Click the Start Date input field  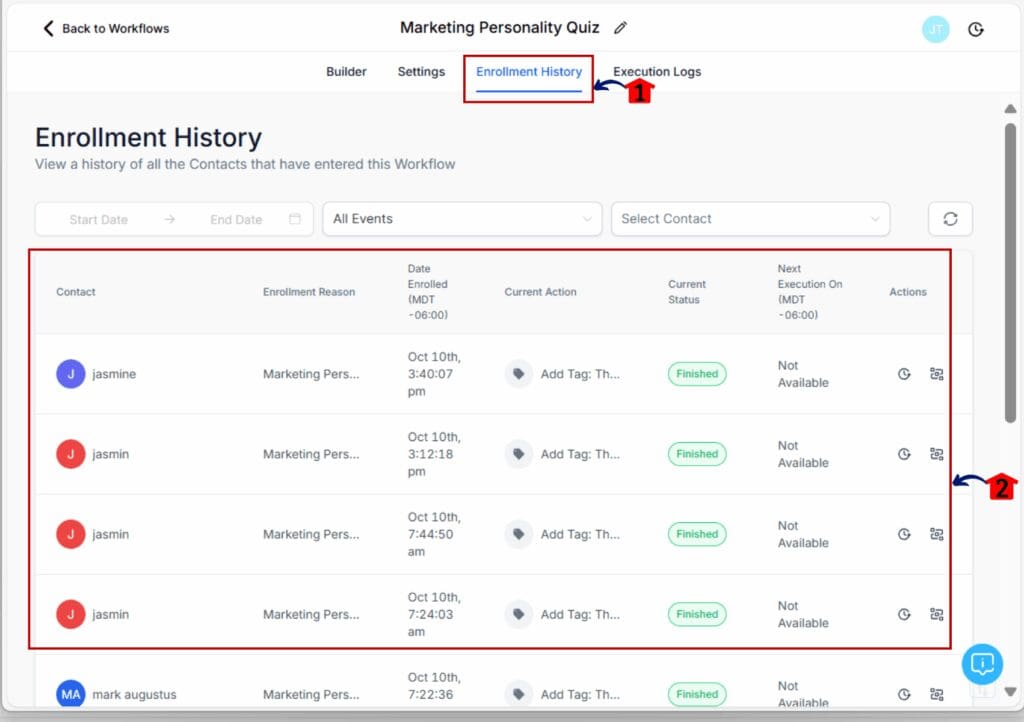100,218
